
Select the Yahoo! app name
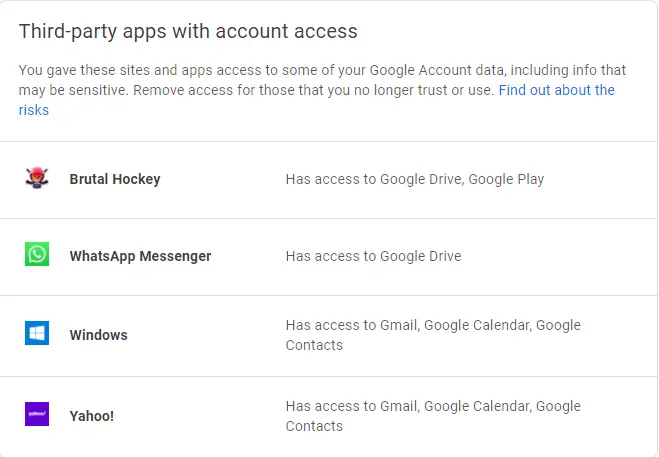pyautogui.click(x=92, y=416)
